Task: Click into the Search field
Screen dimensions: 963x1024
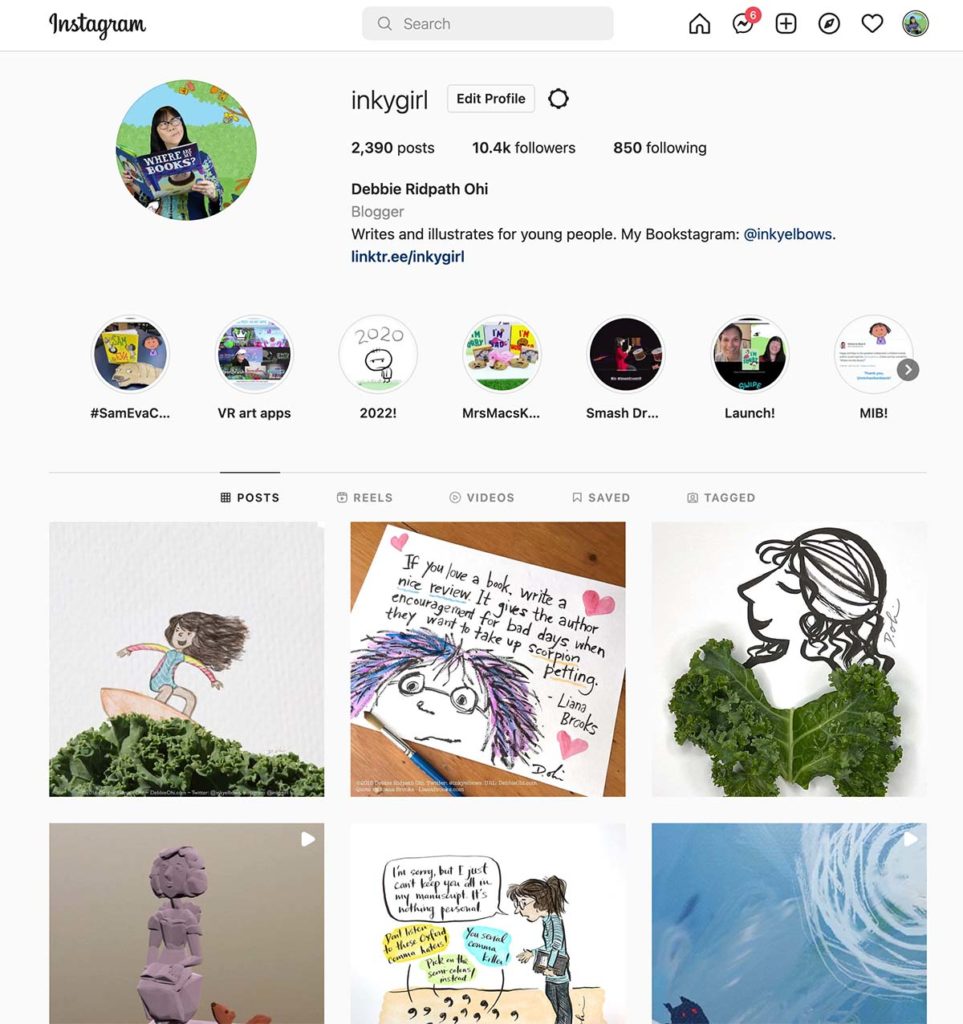Action: (488, 24)
